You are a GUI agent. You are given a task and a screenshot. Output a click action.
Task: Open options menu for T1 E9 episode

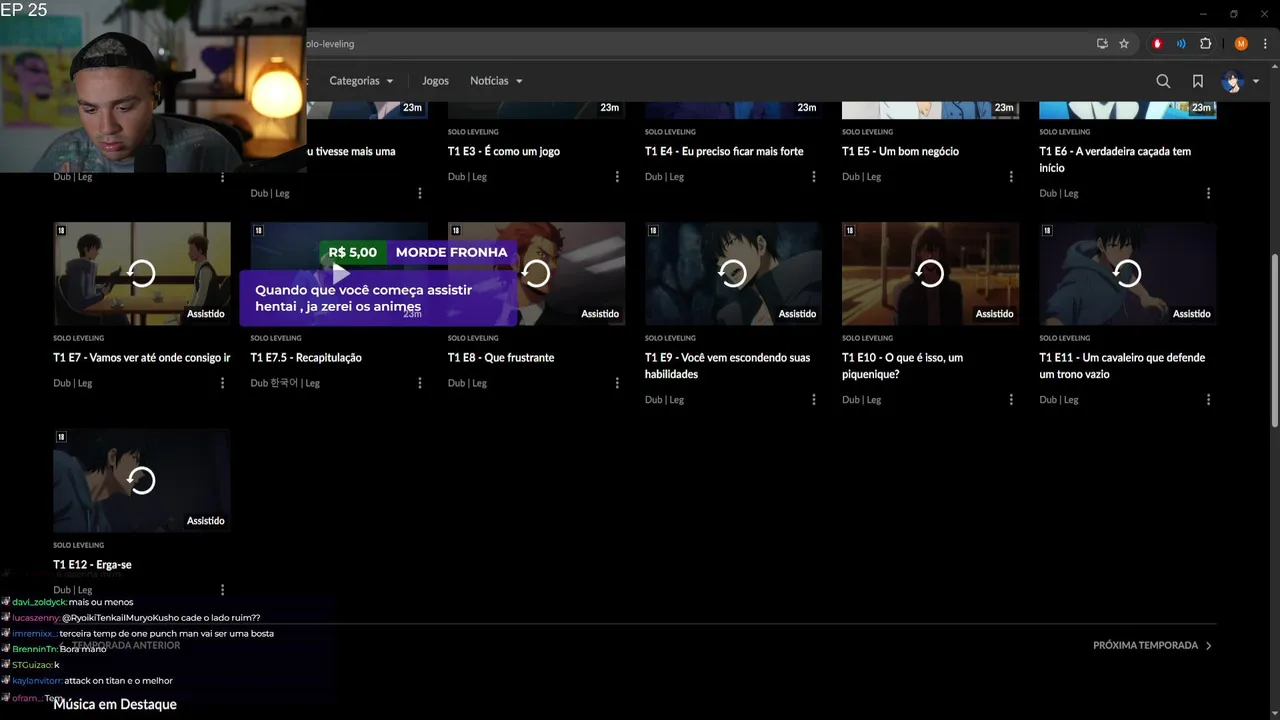pyautogui.click(x=814, y=400)
